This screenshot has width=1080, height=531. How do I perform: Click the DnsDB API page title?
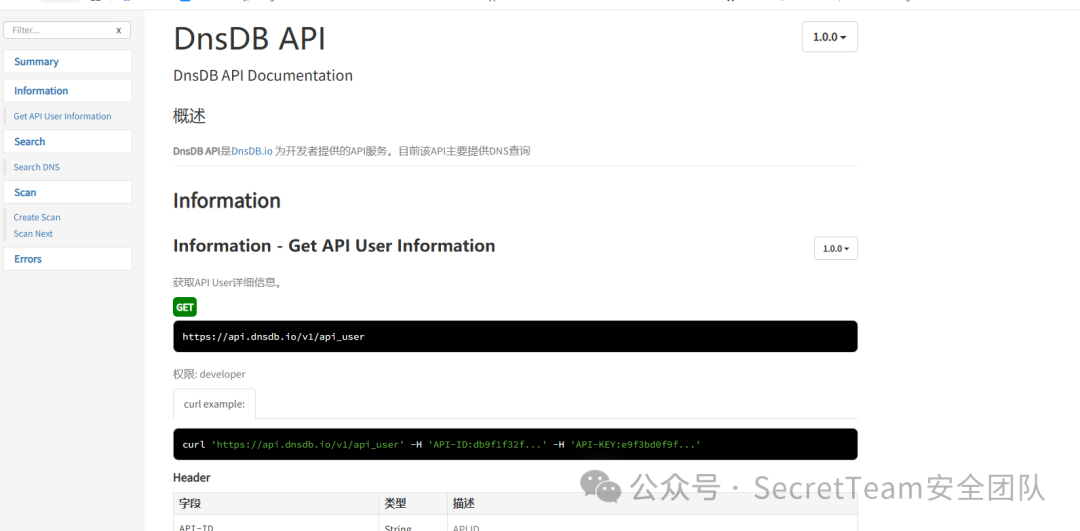(249, 39)
